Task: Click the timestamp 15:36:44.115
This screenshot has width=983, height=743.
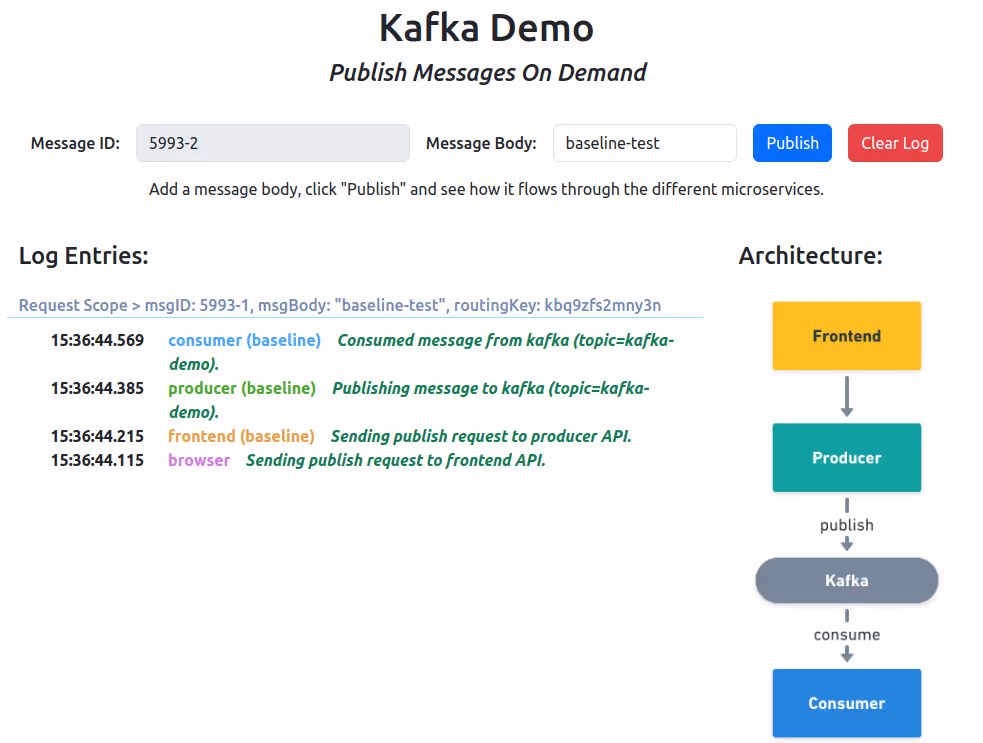Action: point(97,460)
